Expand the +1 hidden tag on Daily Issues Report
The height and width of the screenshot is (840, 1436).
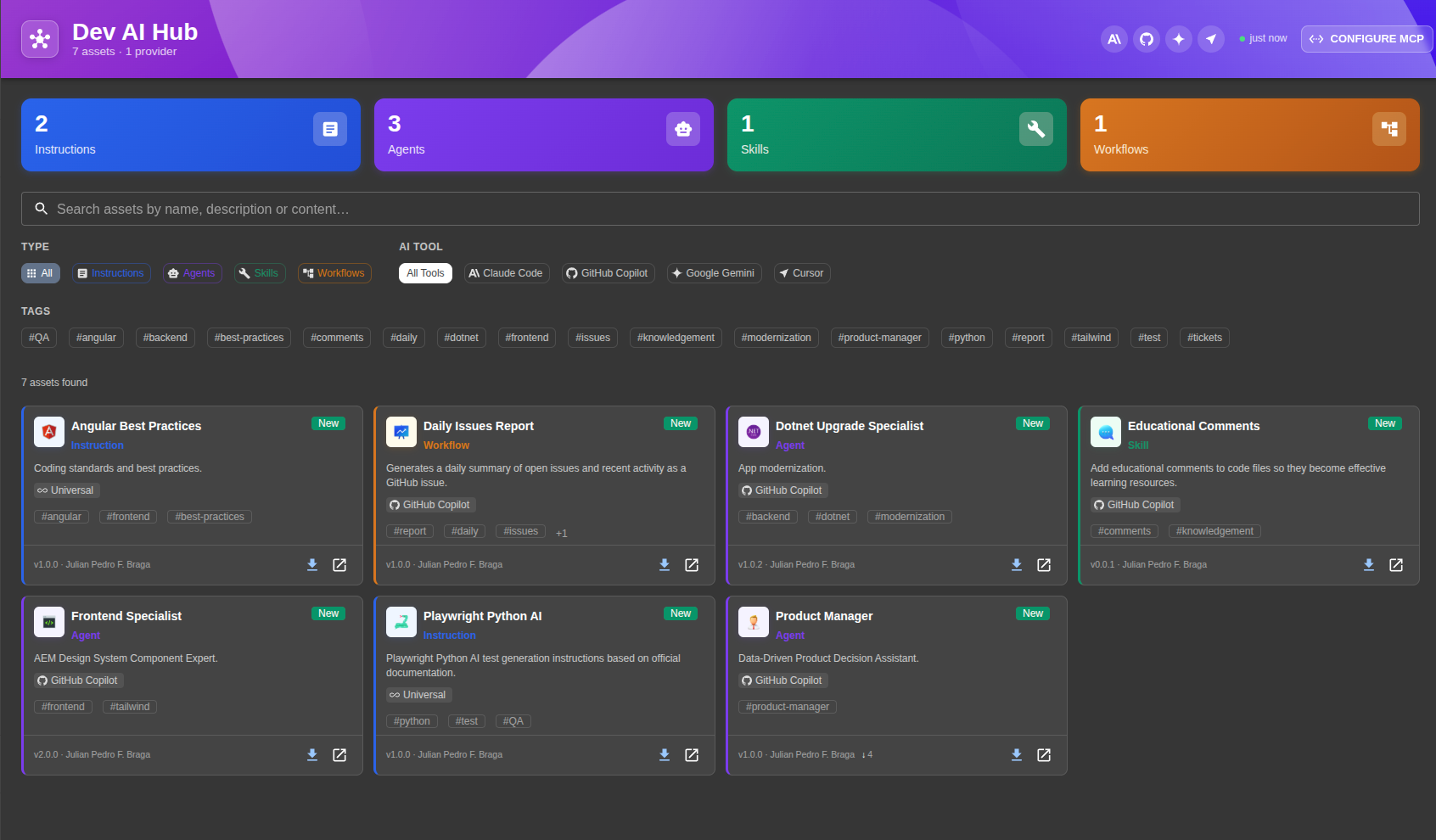click(561, 532)
